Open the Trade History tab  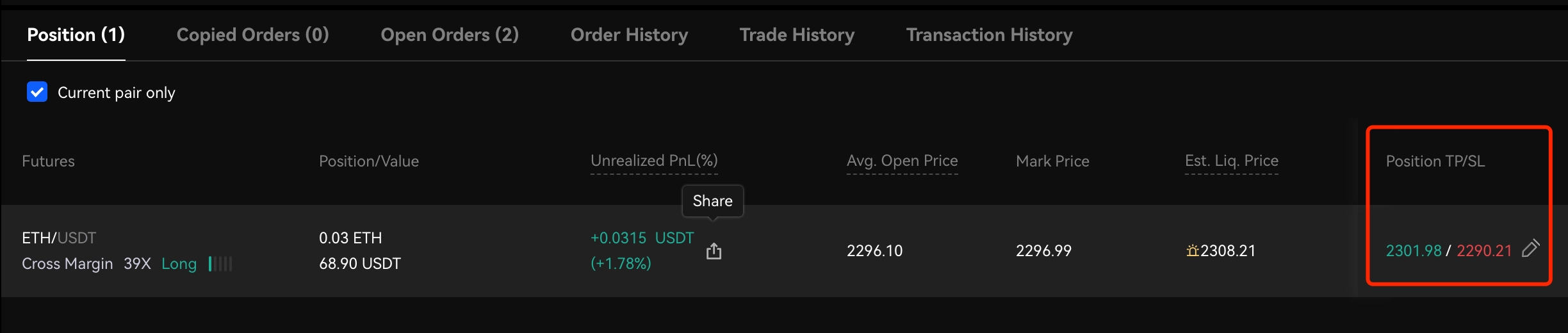pyautogui.click(x=797, y=35)
